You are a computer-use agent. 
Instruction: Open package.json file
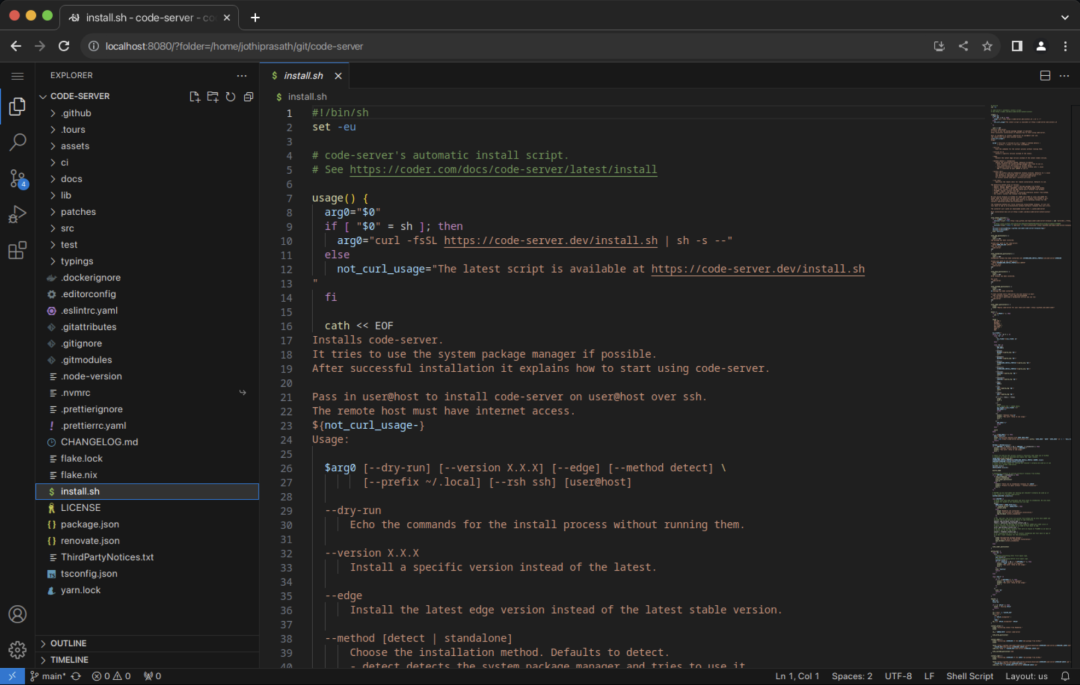147,525
